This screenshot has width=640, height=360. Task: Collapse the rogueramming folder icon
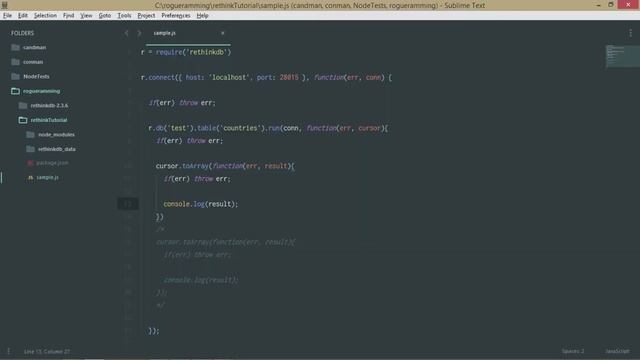(x=16, y=91)
